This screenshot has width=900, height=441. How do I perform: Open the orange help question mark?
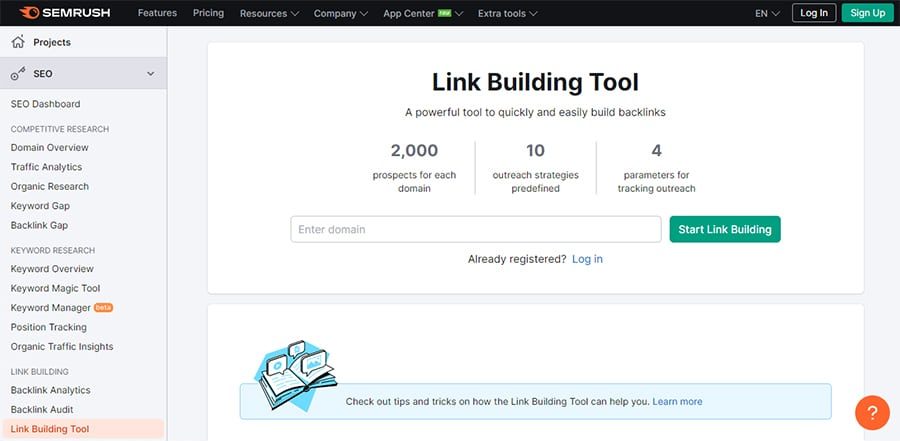point(872,413)
